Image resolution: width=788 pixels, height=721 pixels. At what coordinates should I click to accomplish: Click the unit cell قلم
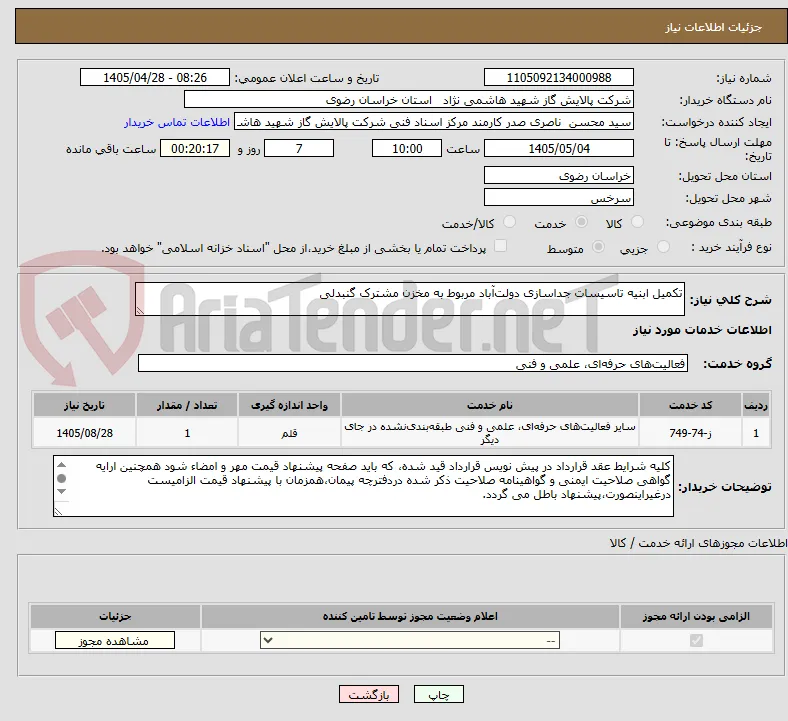[x=289, y=433]
